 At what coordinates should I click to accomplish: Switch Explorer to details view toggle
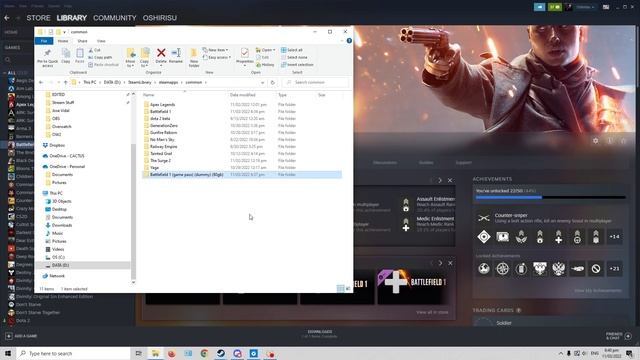point(340,289)
